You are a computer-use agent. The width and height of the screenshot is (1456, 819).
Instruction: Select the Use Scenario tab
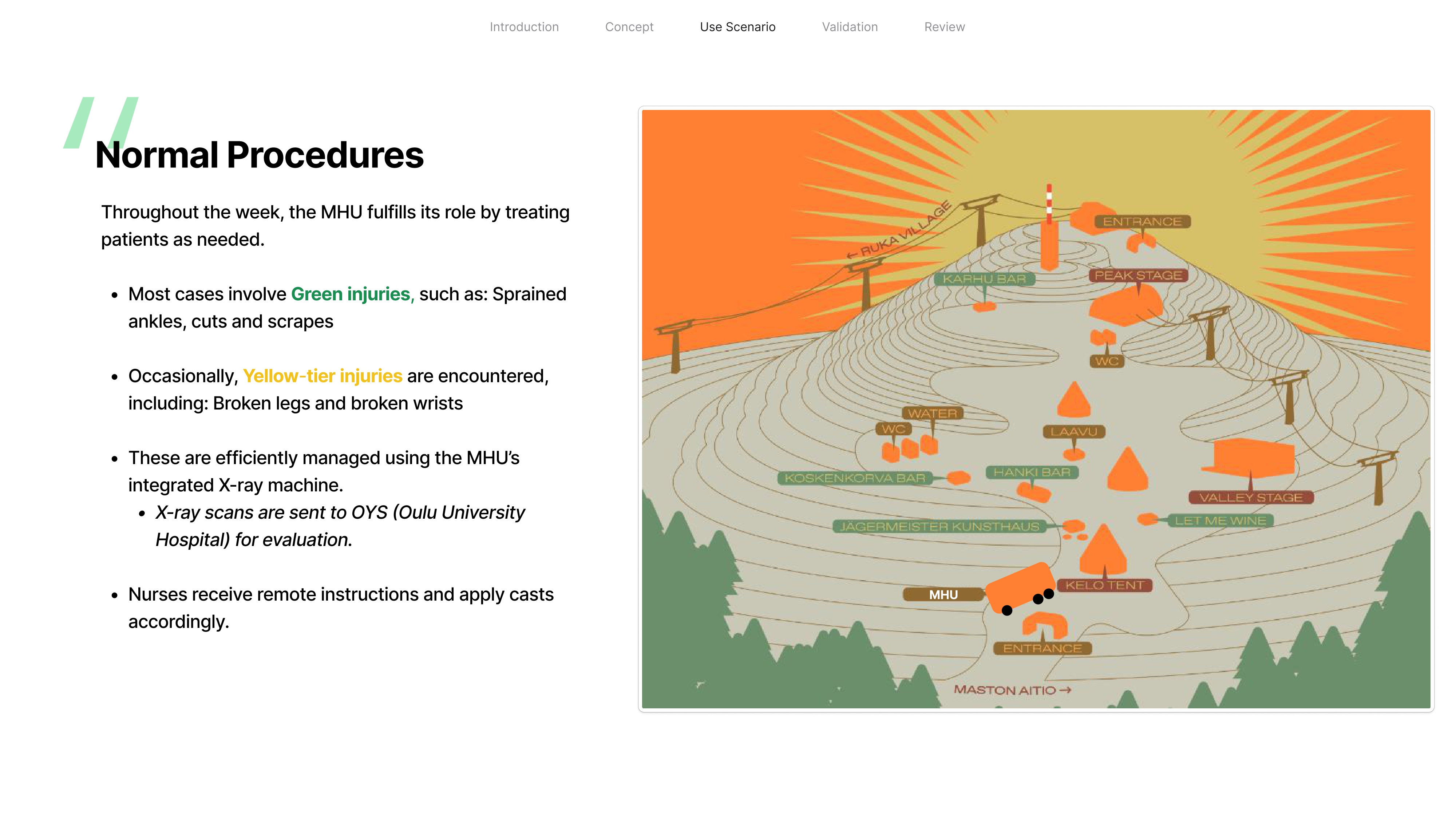point(737,27)
